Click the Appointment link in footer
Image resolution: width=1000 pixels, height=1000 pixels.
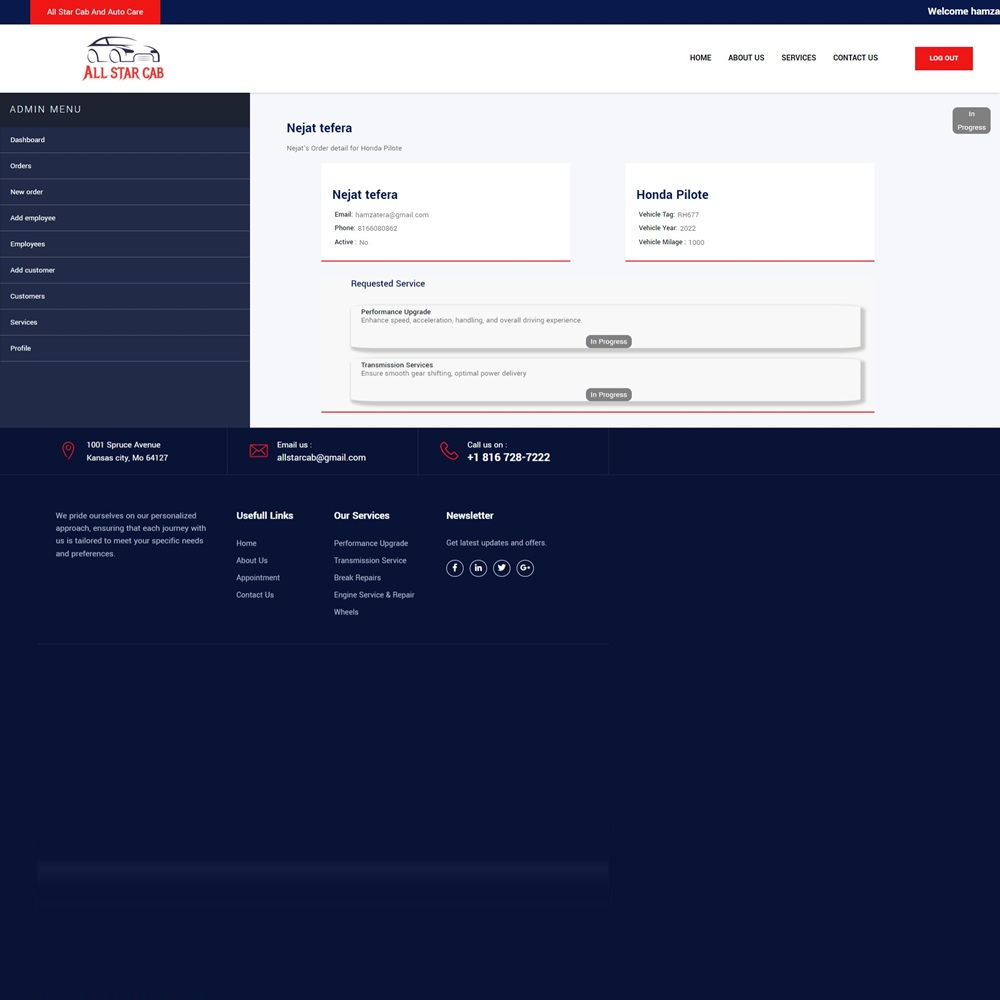coord(258,578)
